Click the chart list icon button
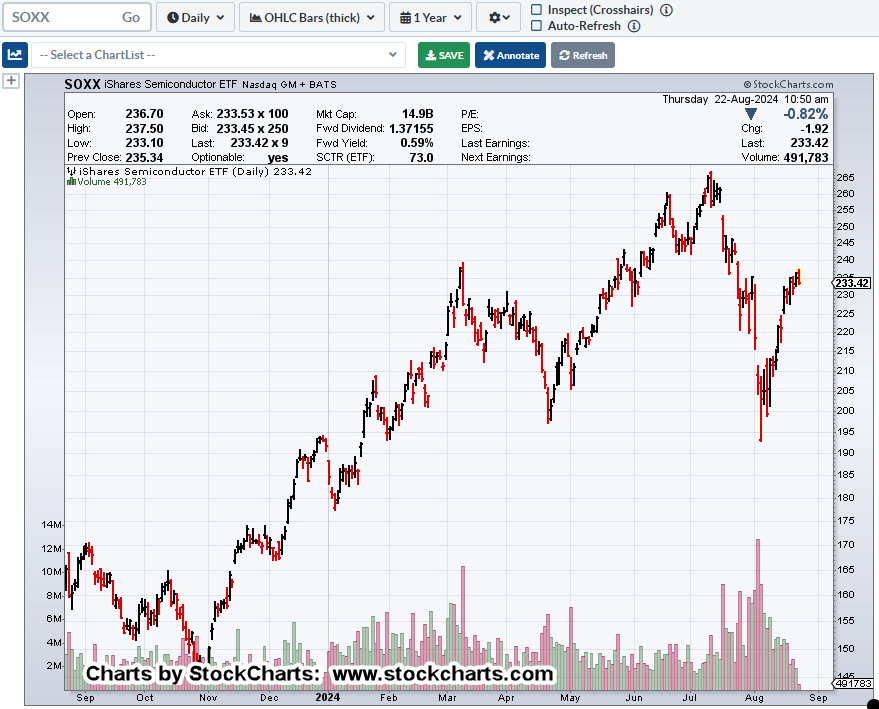The height and width of the screenshot is (709, 879). coord(14,55)
